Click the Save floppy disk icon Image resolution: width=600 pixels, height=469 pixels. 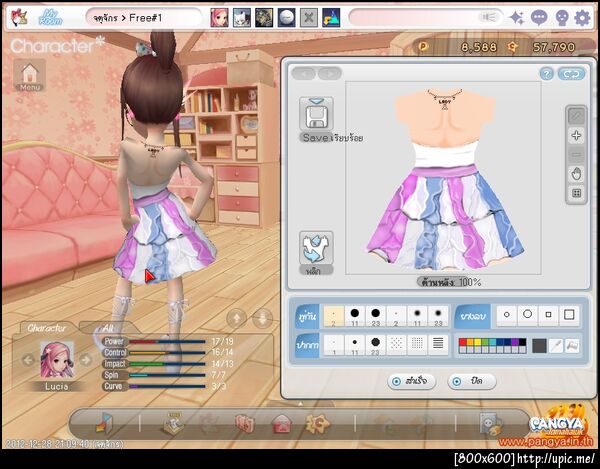pyautogui.click(x=316, y=114)
